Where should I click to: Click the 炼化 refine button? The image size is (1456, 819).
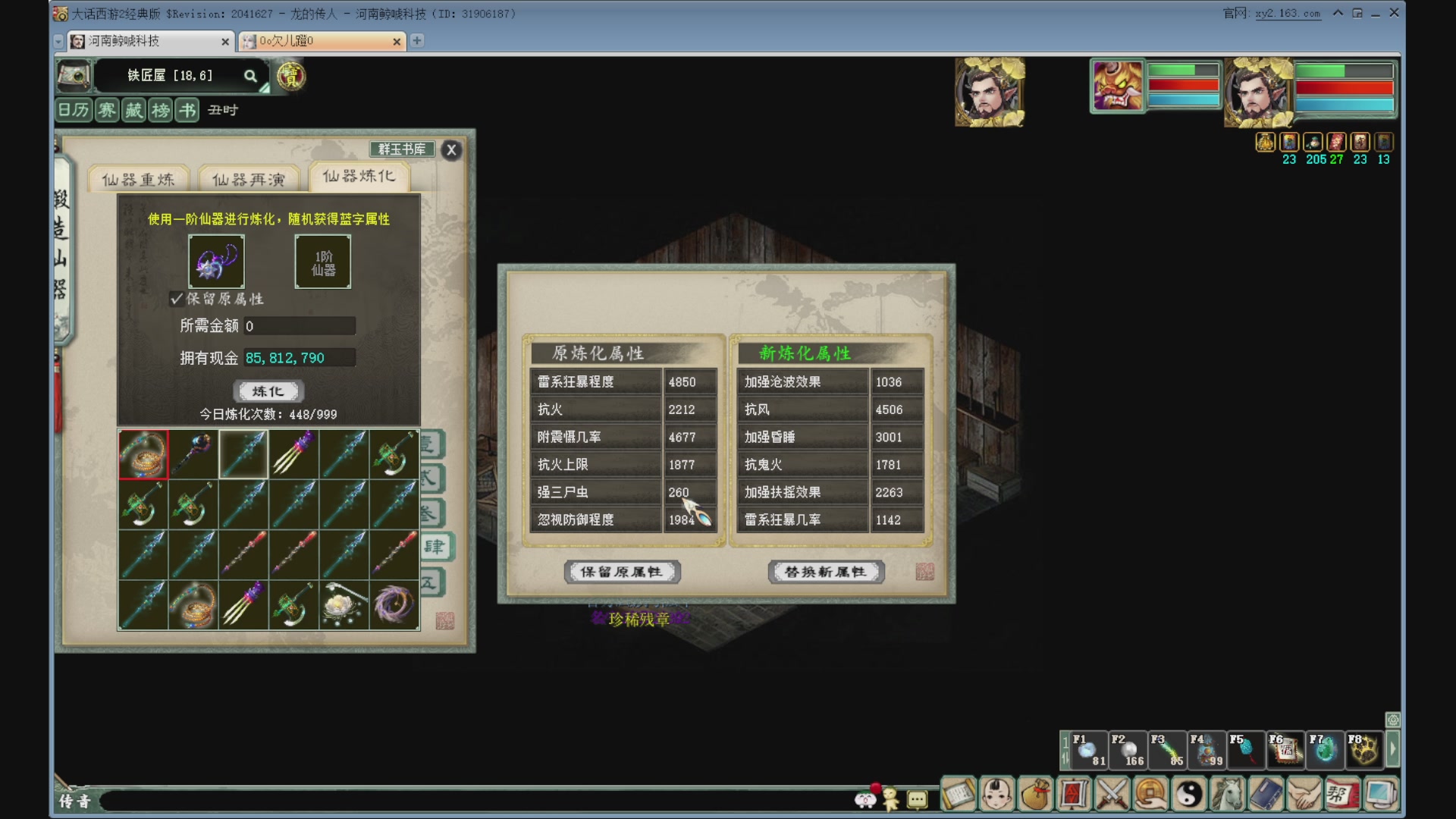(268, 391)
